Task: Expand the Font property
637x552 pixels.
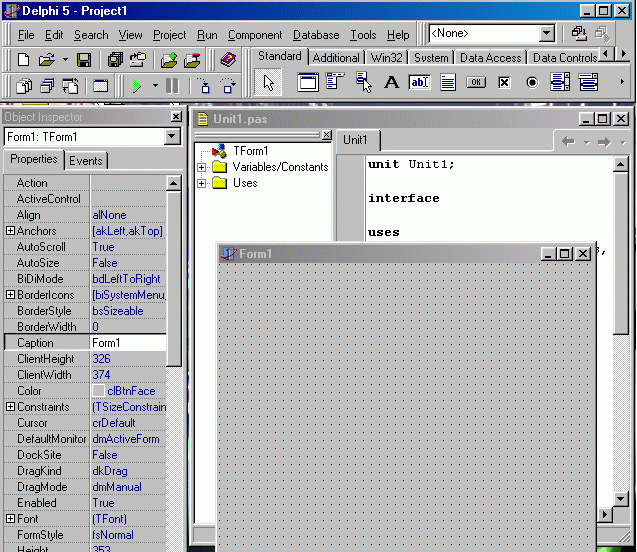Action: click(x=11, y=519)
